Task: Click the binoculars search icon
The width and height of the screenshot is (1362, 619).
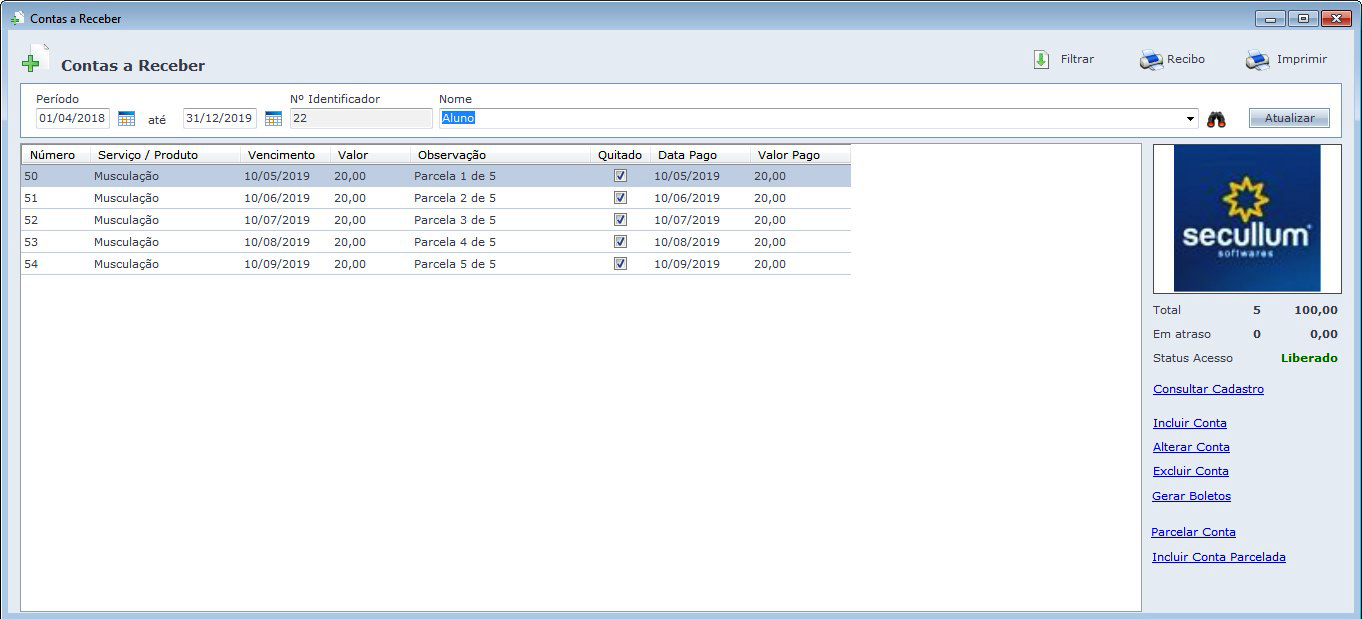Action: tap(1216, 119)
